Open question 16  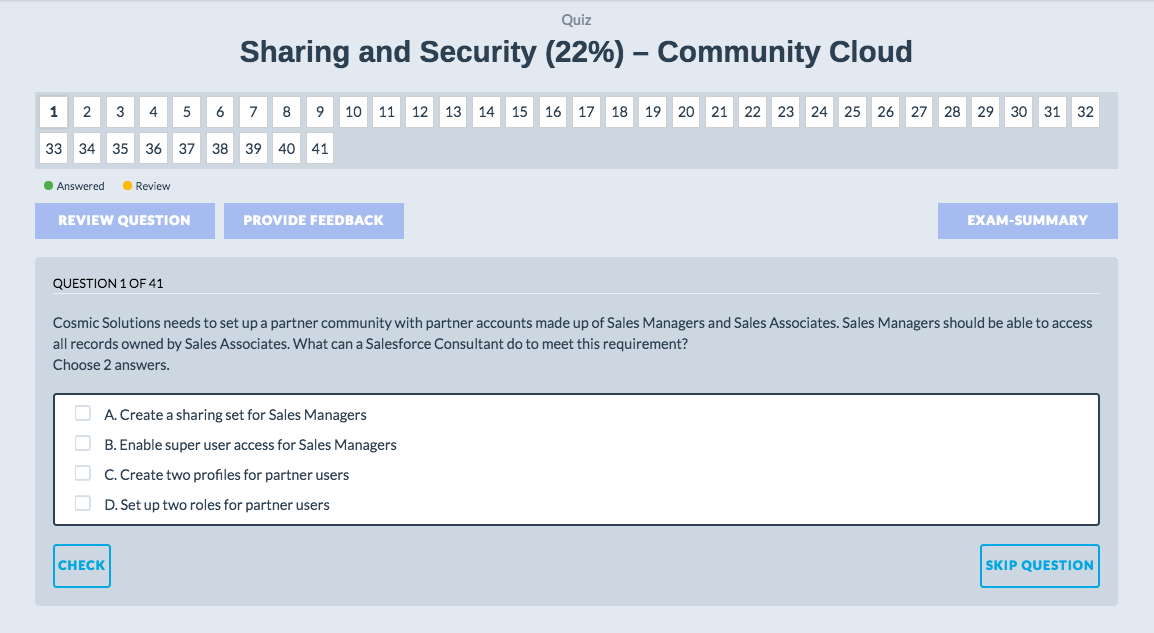[553, 112]
